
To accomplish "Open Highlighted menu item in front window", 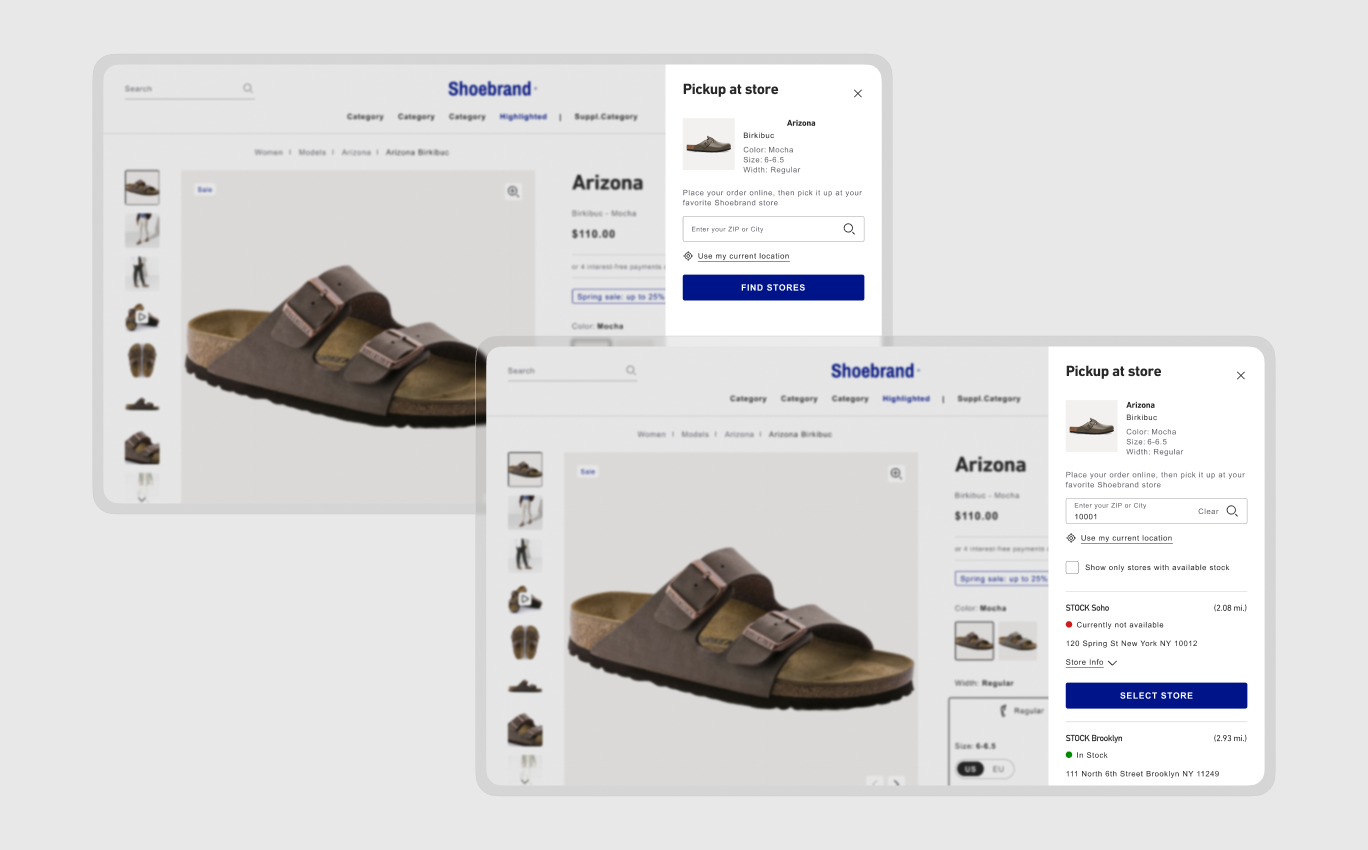I will click(906, 399).
